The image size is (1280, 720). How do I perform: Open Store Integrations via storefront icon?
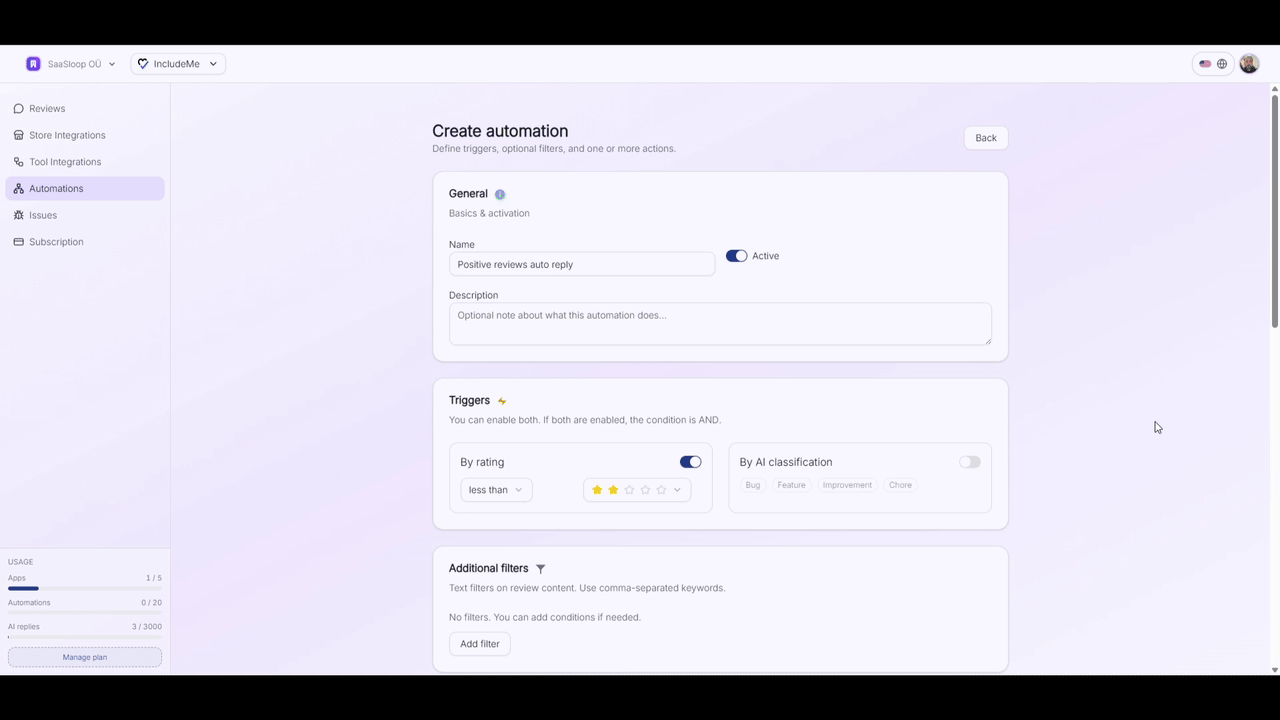click(x=19, y=135)
